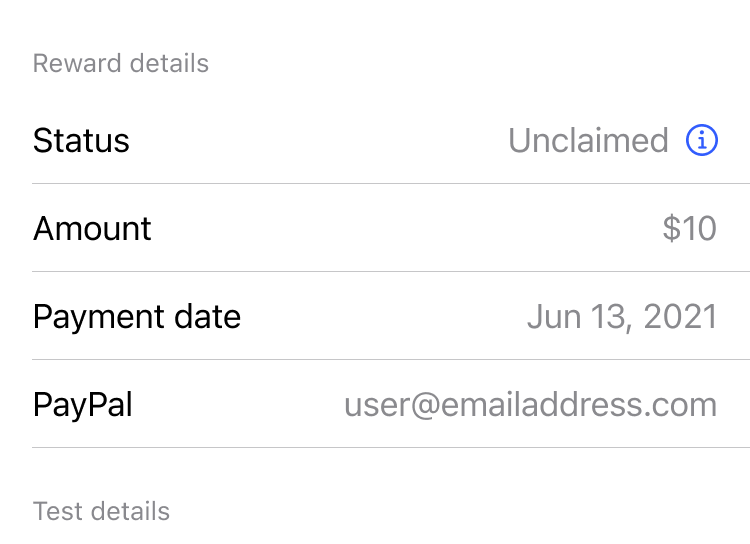Screen dimensions: 750x544
Task: Click empty space between Status and Unclaimed
Action: click(x=320, y=141)
